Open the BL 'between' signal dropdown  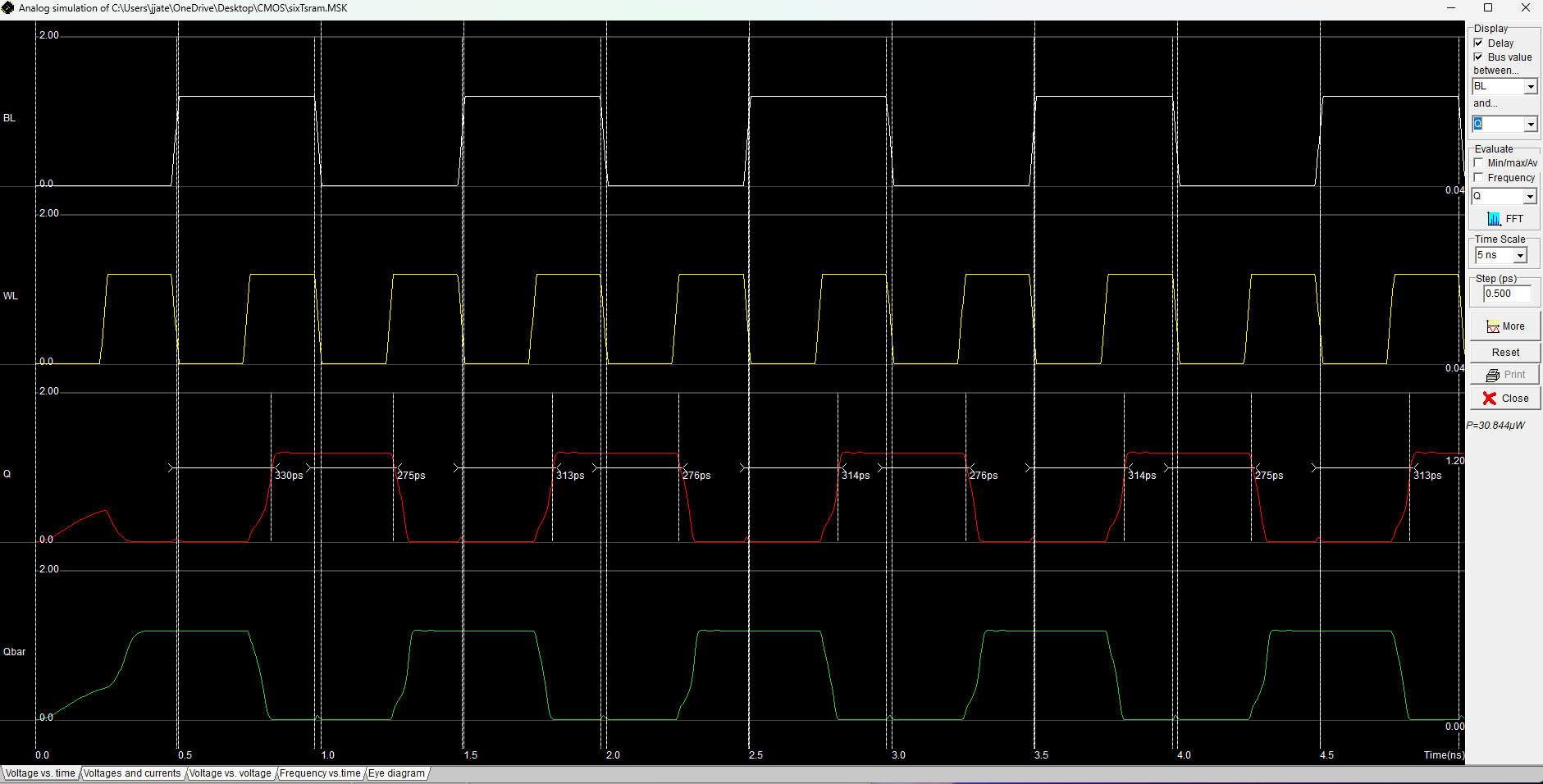point(1530,87)
